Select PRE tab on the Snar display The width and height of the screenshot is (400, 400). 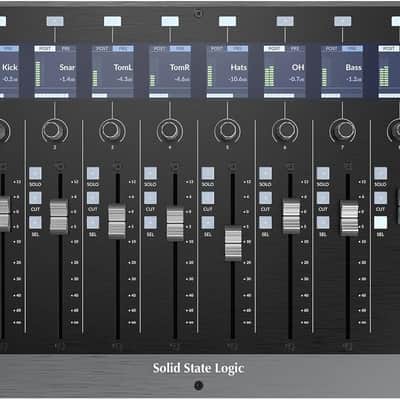(66, 49)
